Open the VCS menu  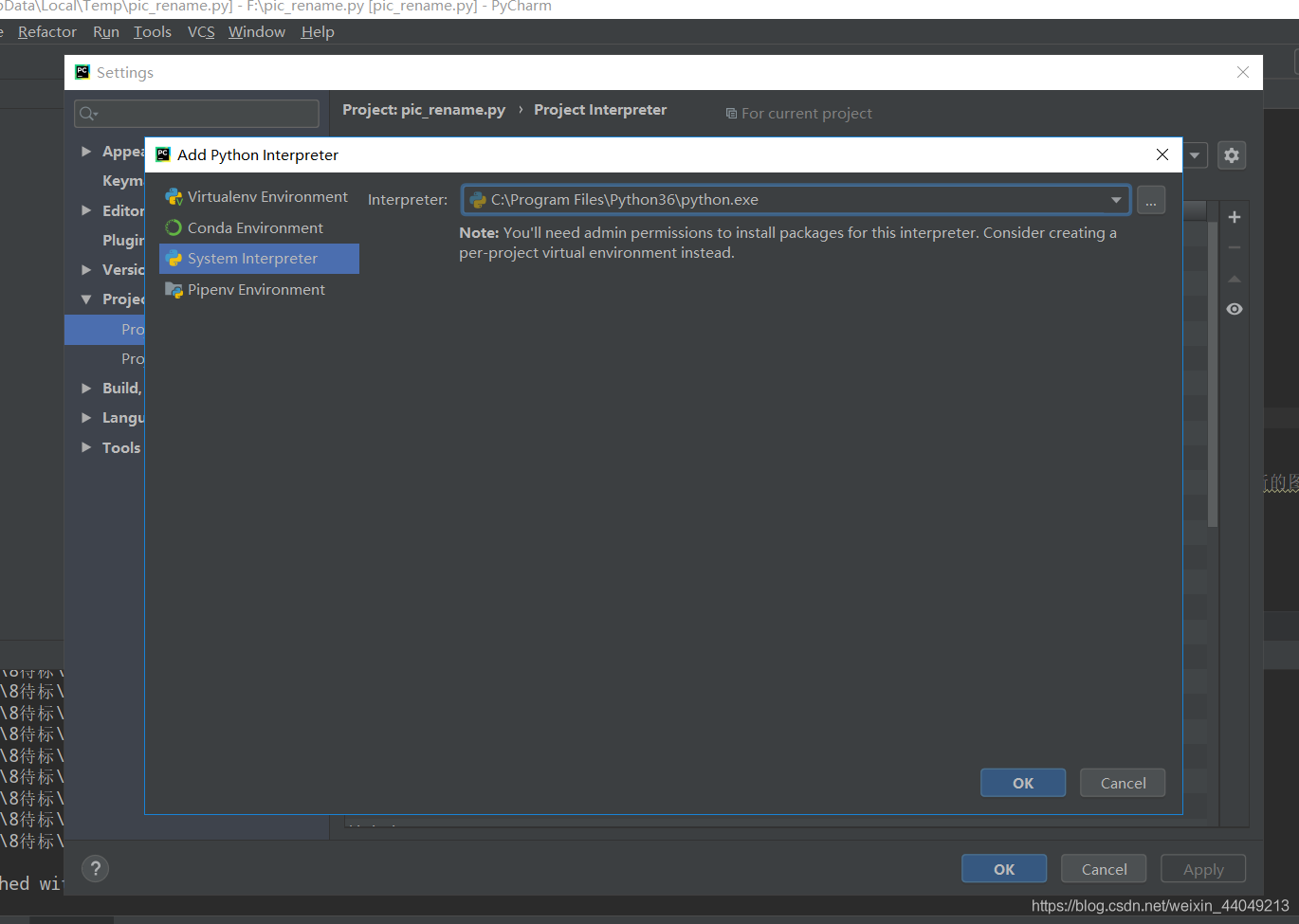(x=201, y=31)
